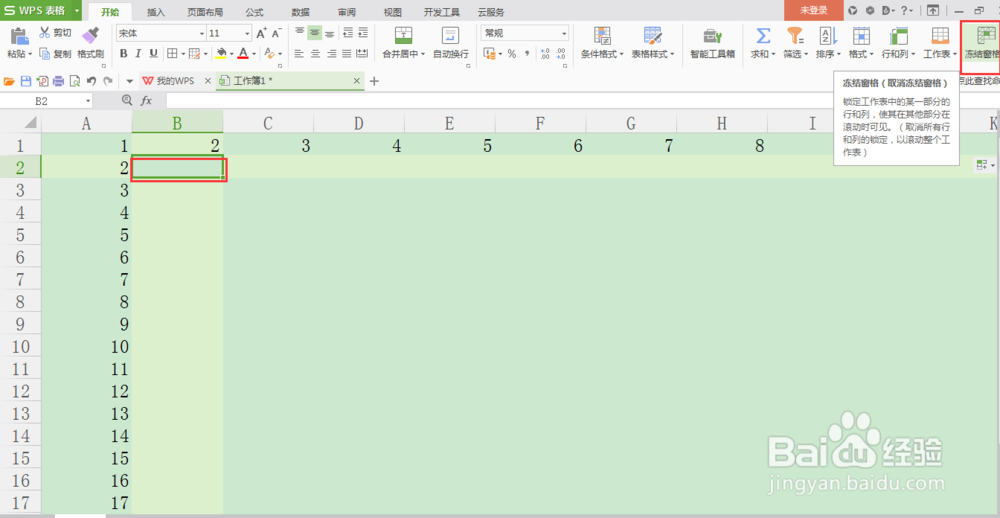Screen dimensions: 1000x518
Task: Close the 工作簿1 document tab
Action: pos(357,81)
